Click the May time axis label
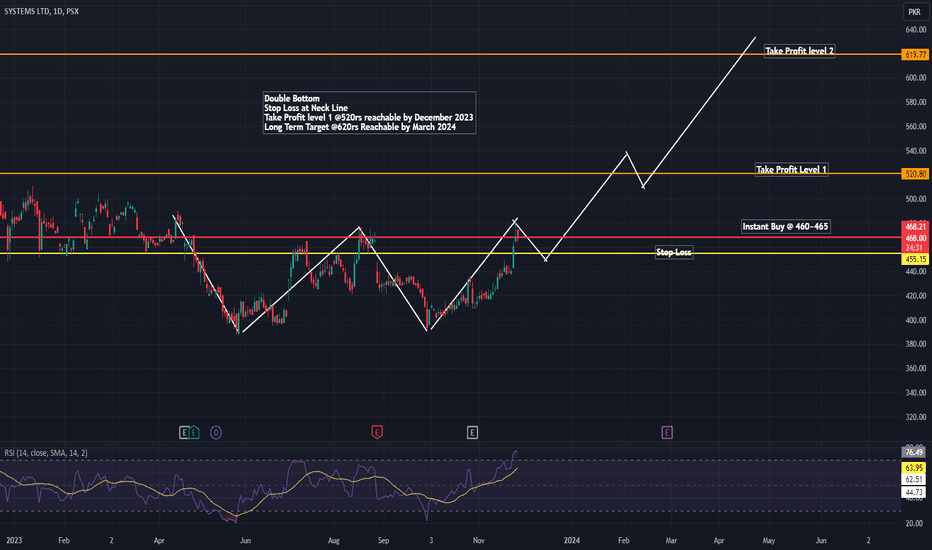The height and width of the screenshot is (550, 932). click(769, 540)
